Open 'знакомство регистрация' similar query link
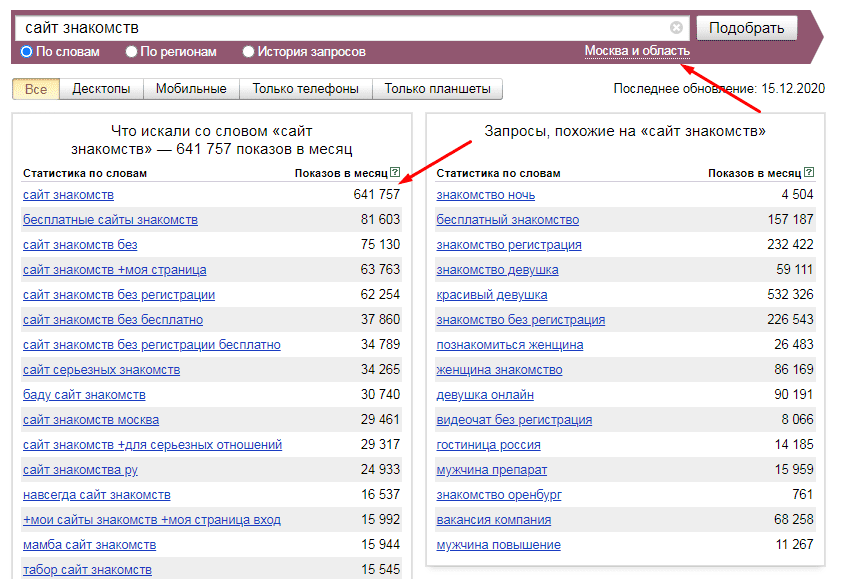Screen dimensions: 848x579 tap(509, 245)
